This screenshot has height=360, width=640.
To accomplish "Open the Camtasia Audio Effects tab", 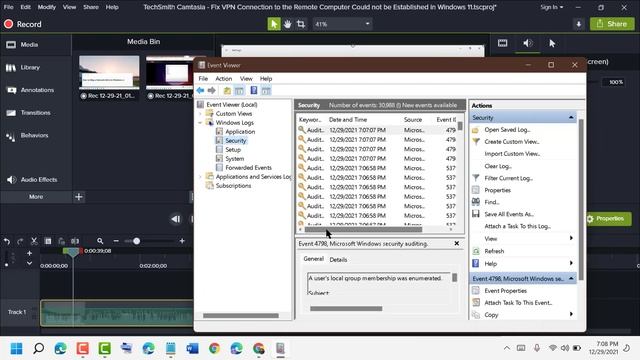I will point(32,180).
